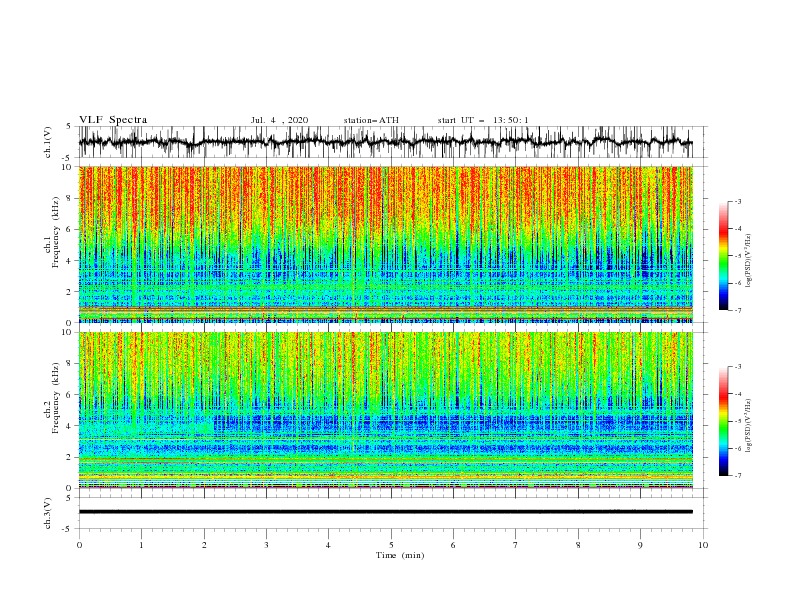Click the ch.1 voltage waveform trace

coord(386,142)
